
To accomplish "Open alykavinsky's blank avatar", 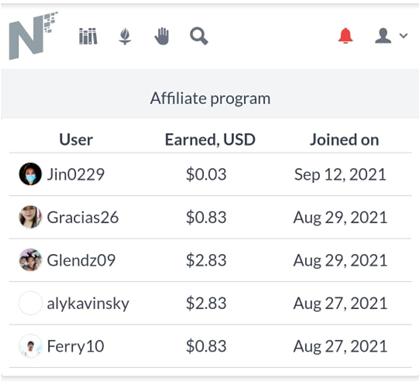I will pyautogui.click(x=30, y=303).
